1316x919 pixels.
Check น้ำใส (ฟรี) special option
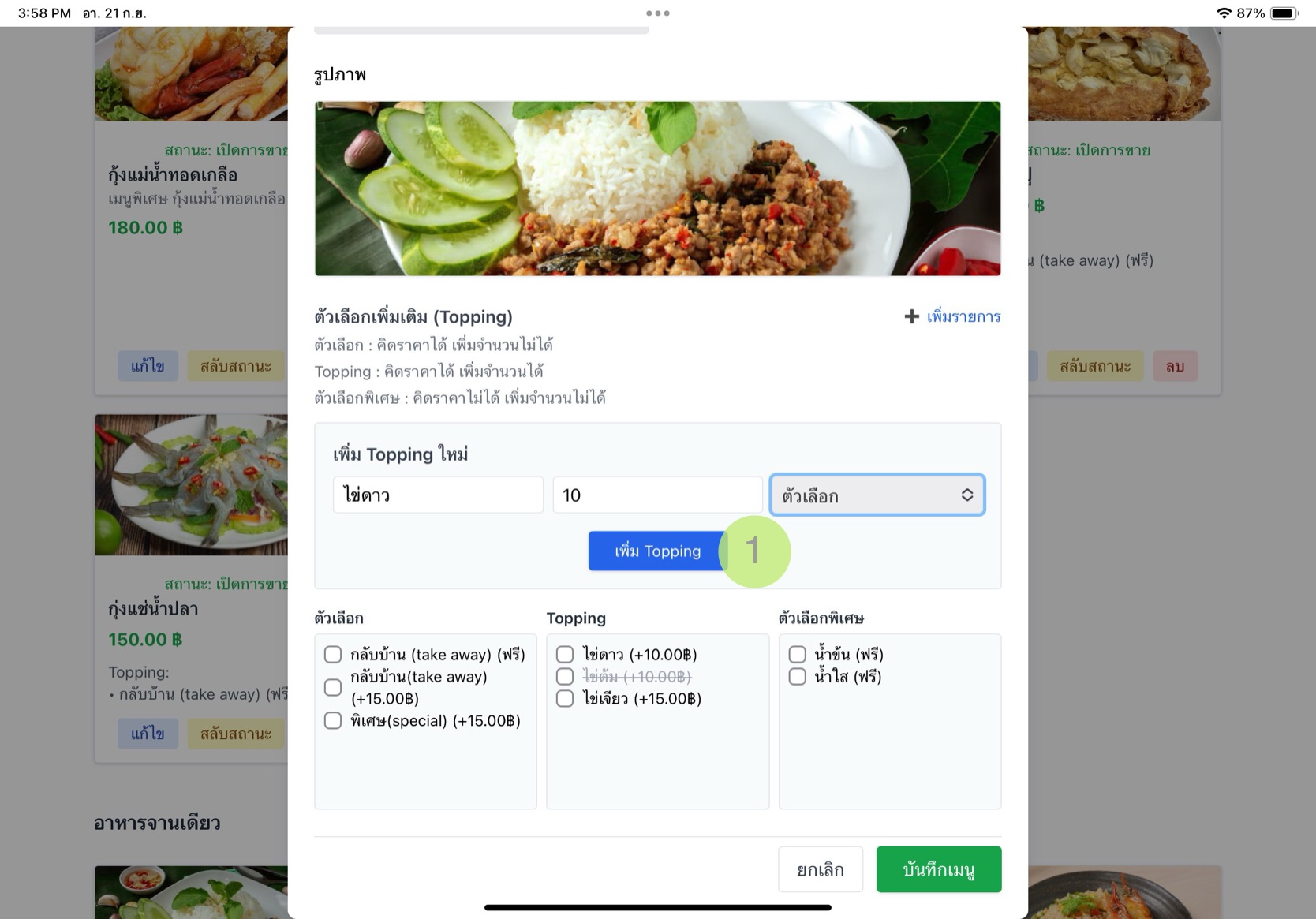tap(798, 677)
